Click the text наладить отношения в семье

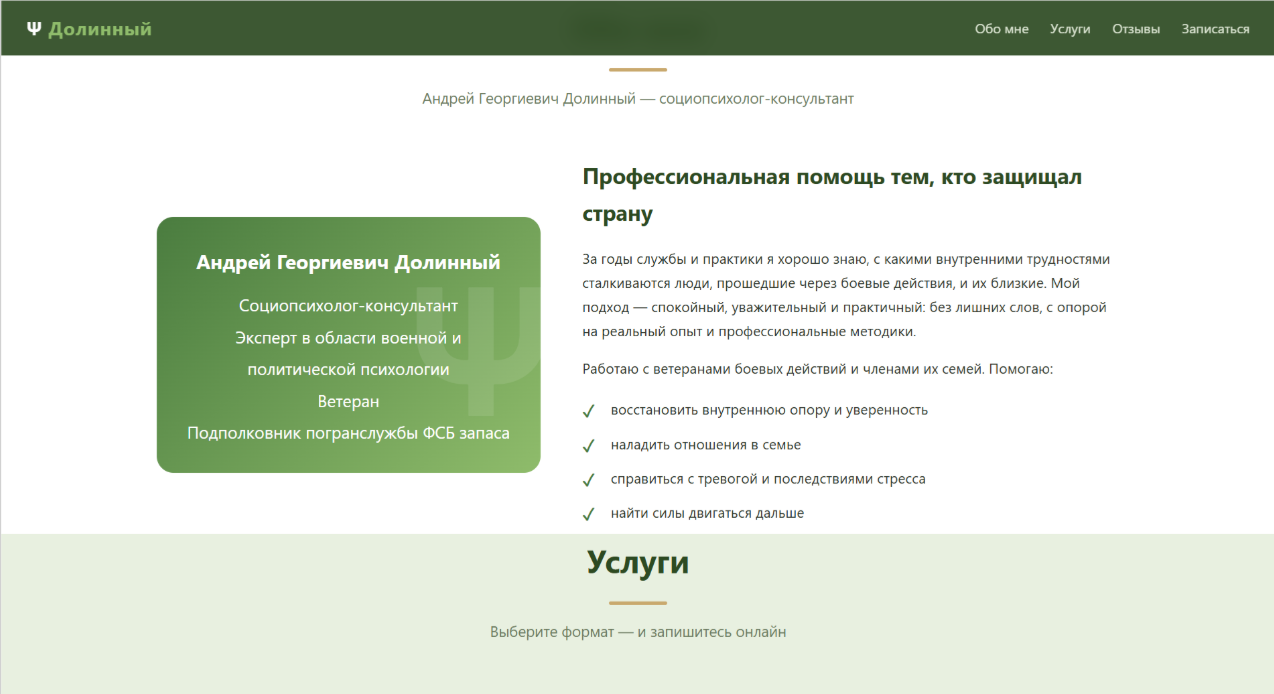click(706, 445)
